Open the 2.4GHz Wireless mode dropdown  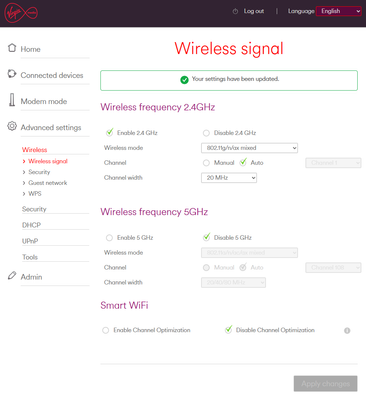249,148
